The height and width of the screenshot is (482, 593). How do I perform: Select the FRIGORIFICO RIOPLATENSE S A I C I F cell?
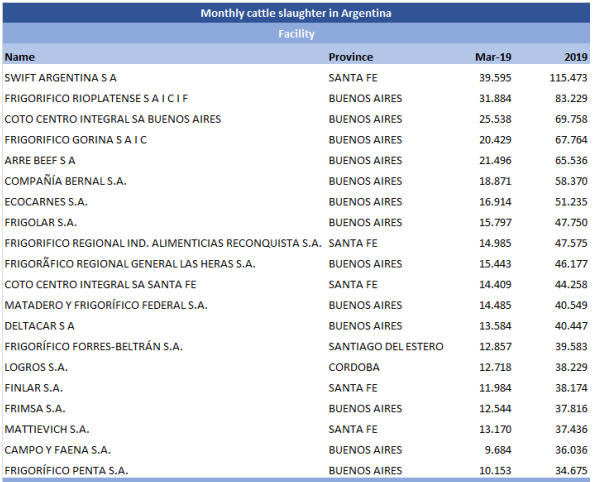coord(96,98)
